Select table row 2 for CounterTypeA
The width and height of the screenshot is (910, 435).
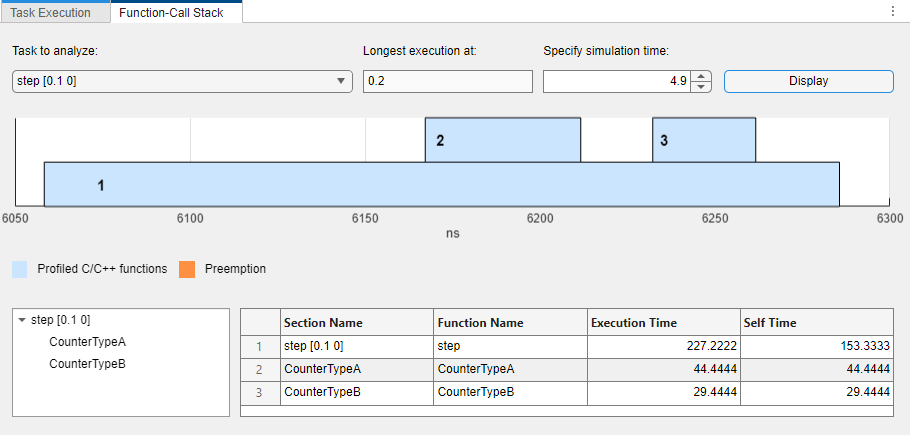[x=357, y=369]
